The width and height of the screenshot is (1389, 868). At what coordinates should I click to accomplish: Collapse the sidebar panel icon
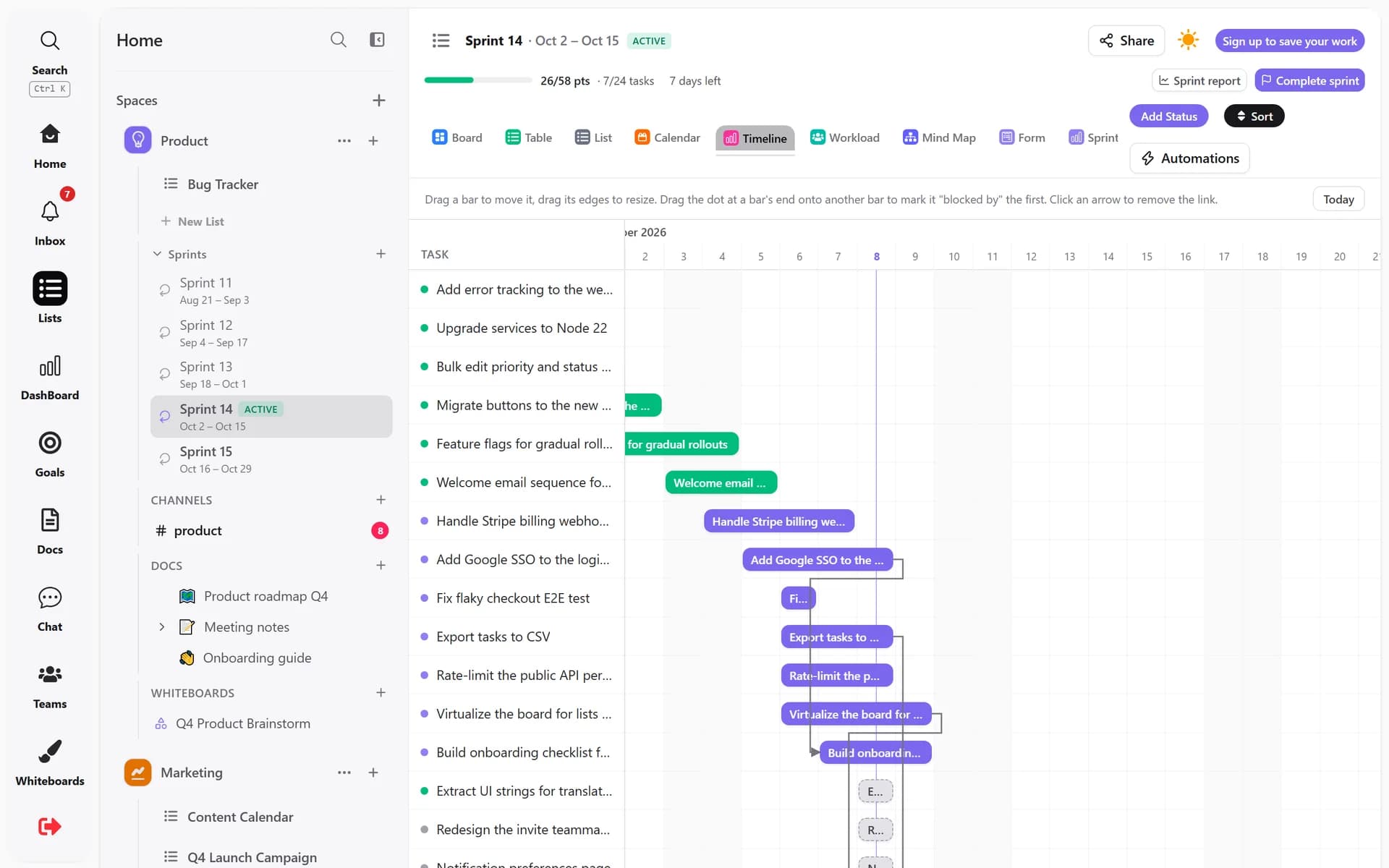pos(377,40)
